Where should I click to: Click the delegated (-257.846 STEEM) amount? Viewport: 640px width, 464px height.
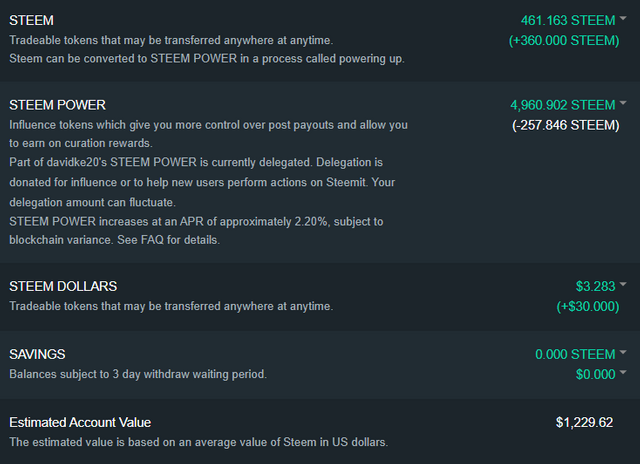566,125
